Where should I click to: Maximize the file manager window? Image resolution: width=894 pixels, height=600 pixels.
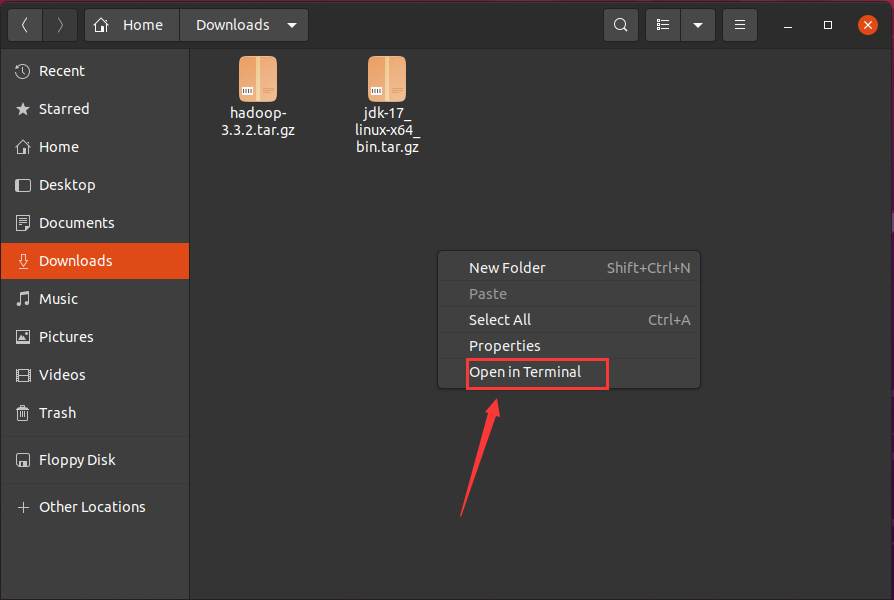(828, 25)
